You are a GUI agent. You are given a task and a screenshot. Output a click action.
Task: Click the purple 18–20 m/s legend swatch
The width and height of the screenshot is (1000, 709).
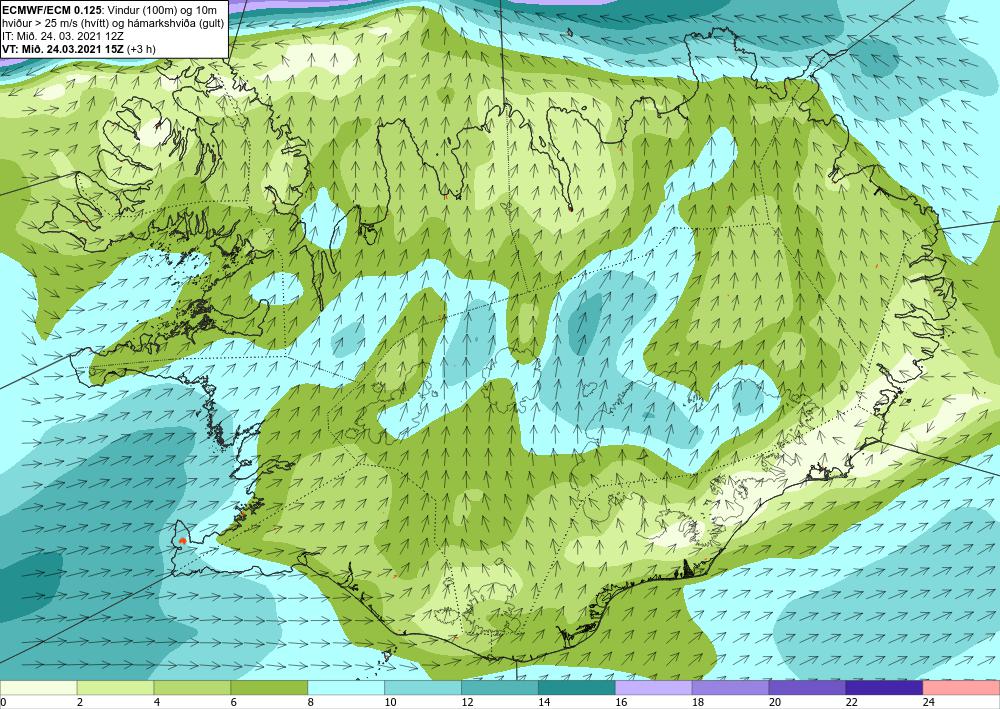click(730, 688)
